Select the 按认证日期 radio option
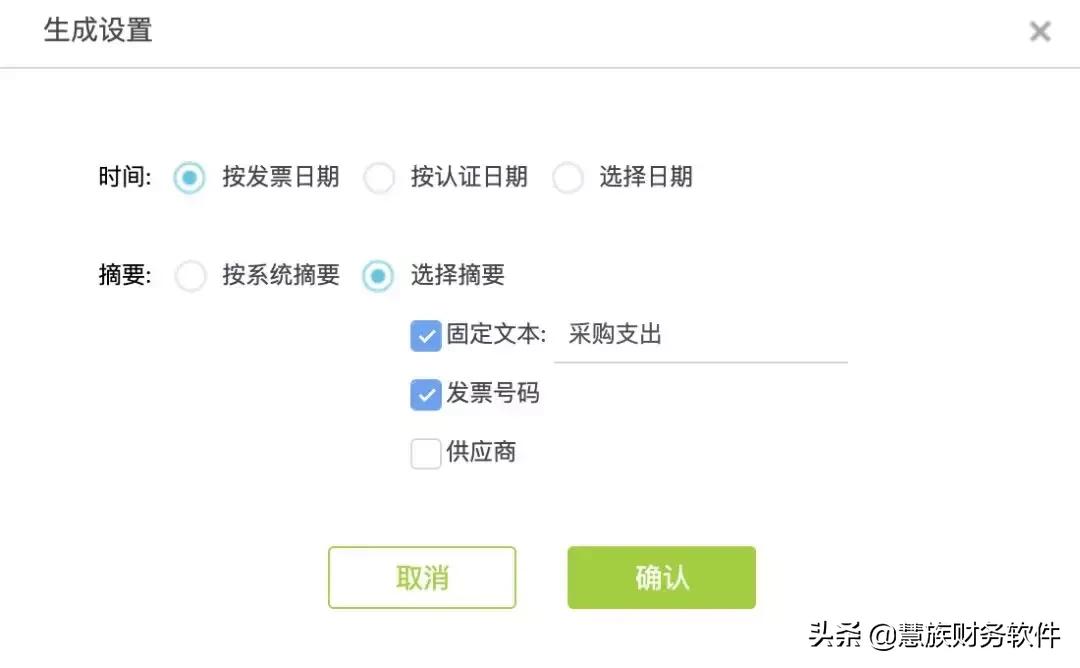 point(380,177)
